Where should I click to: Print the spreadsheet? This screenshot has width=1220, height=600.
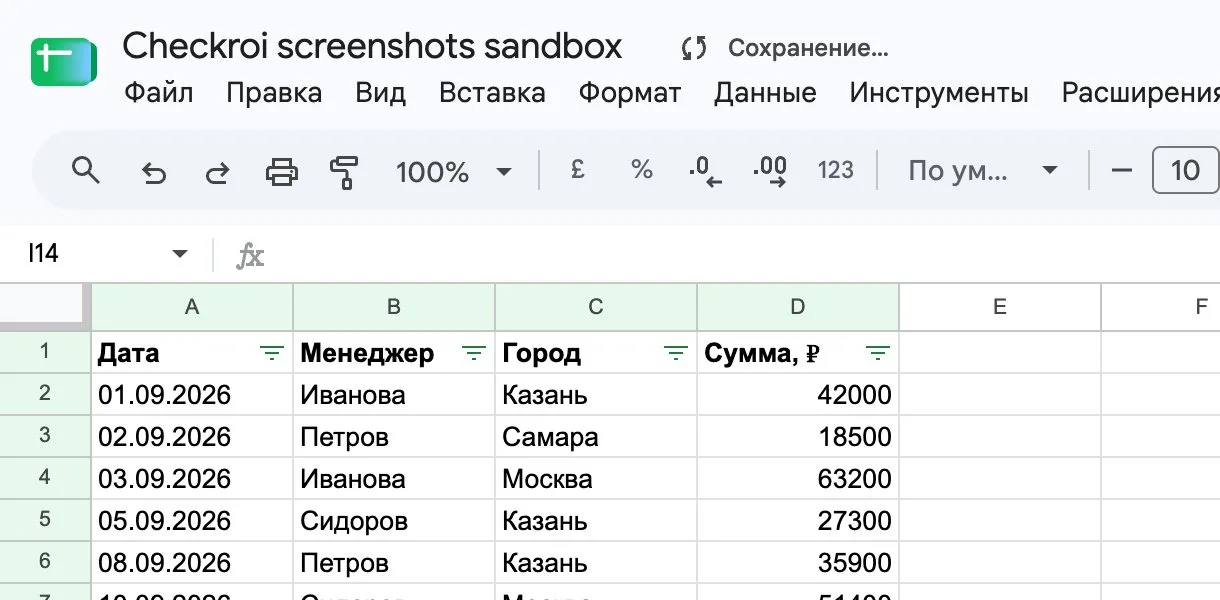(281, 172)
